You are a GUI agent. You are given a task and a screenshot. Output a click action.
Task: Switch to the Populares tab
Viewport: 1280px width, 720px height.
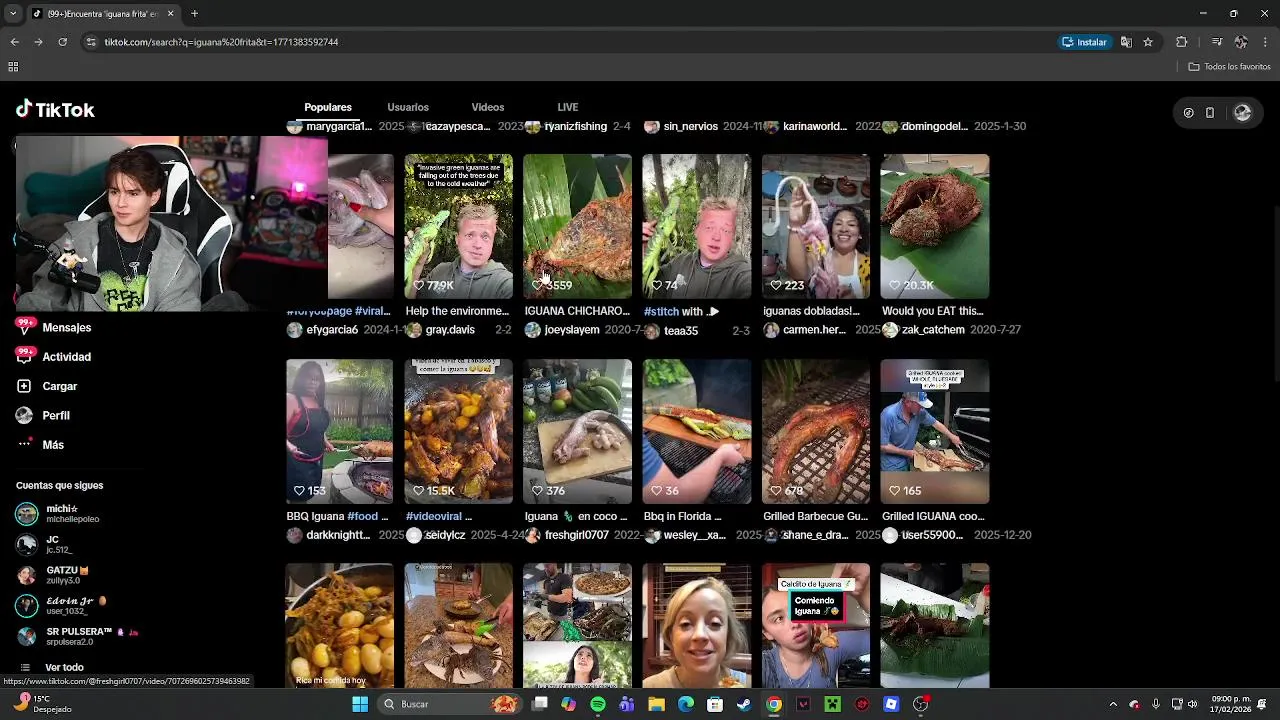click(328, 107)
